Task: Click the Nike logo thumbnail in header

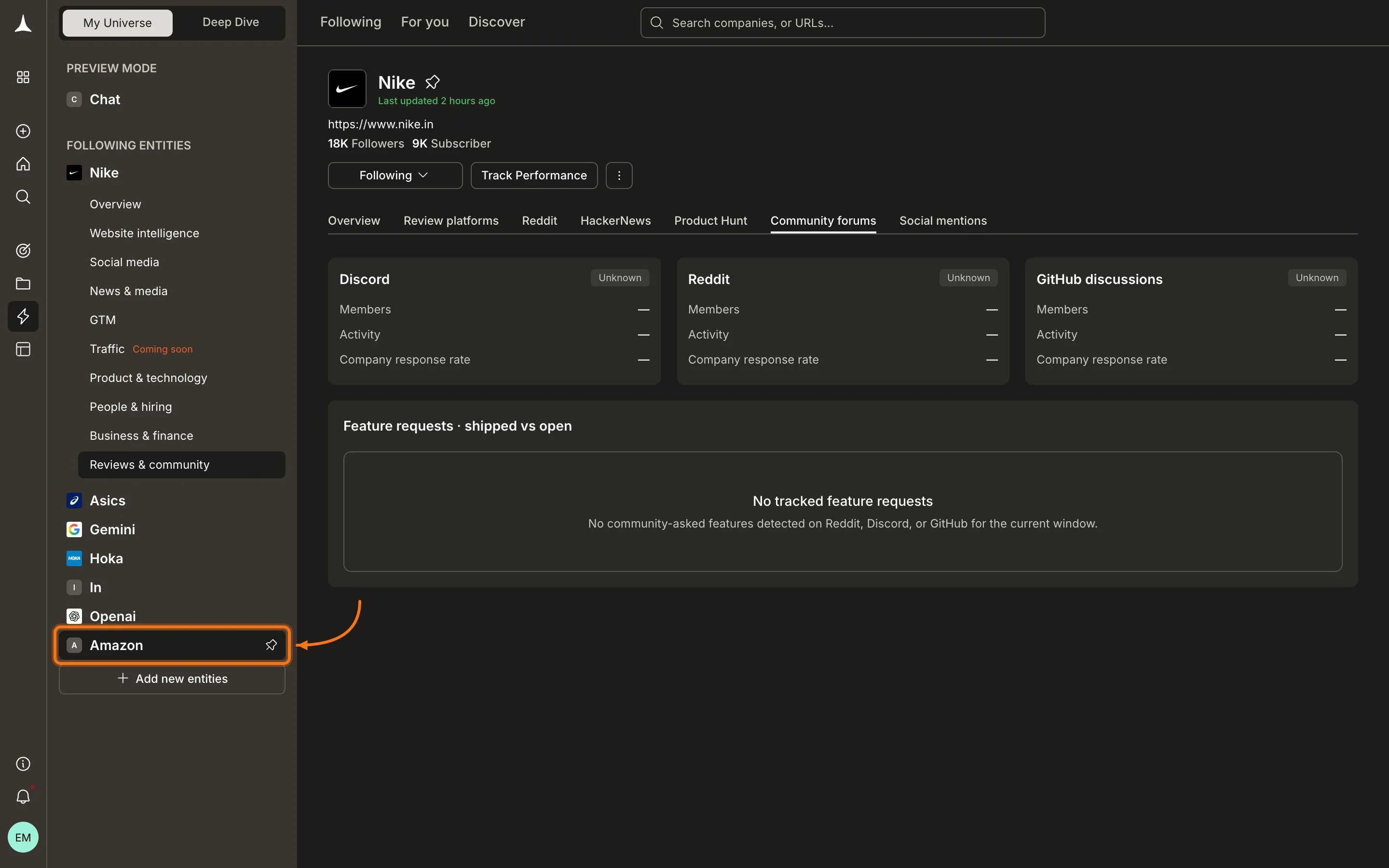Action: click(347, 88)
